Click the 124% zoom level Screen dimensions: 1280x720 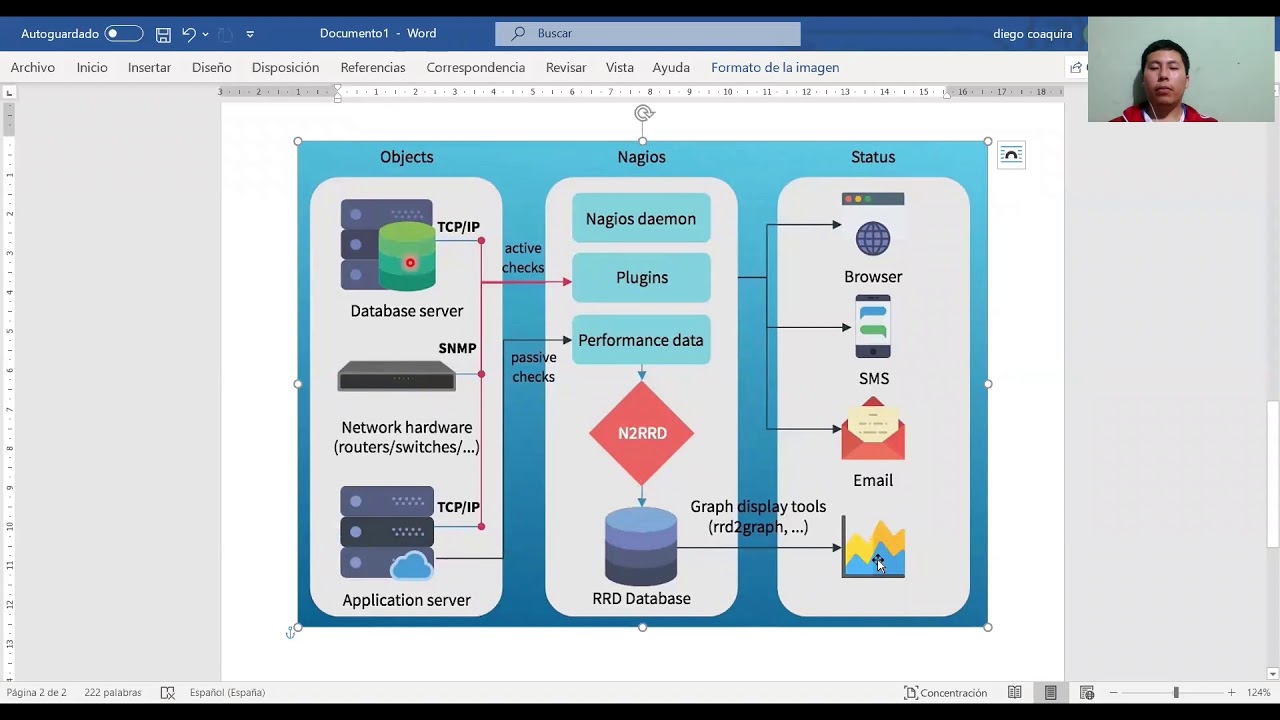[x=1258, y=692]
